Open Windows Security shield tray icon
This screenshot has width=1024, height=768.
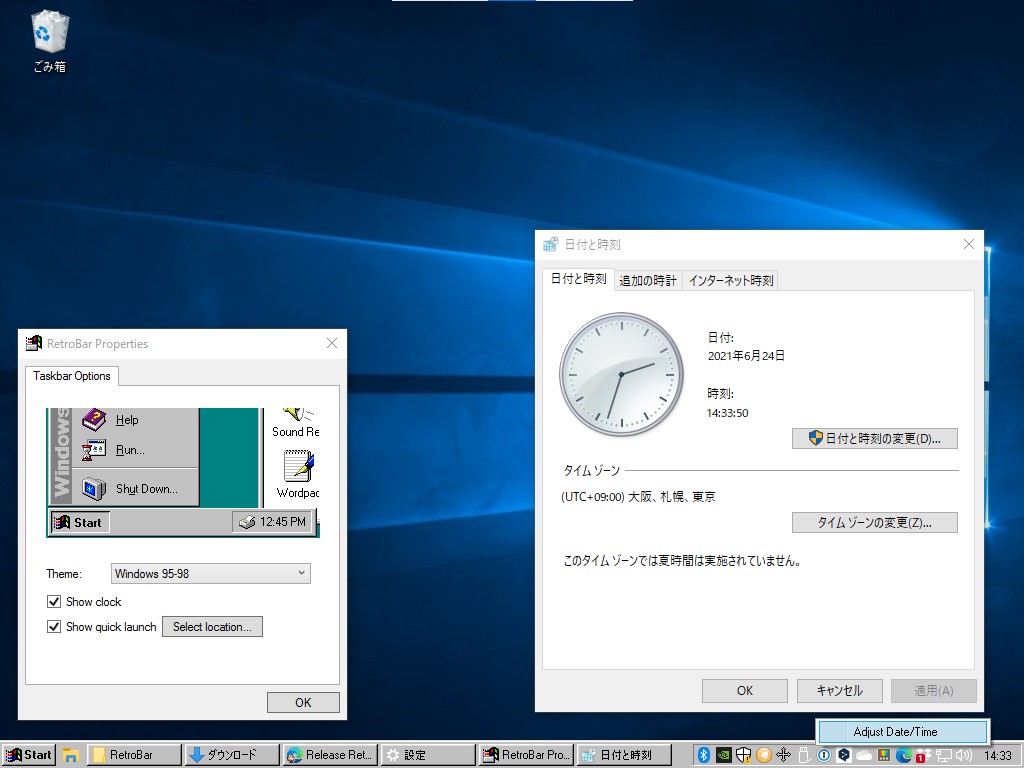coord(743,756)
